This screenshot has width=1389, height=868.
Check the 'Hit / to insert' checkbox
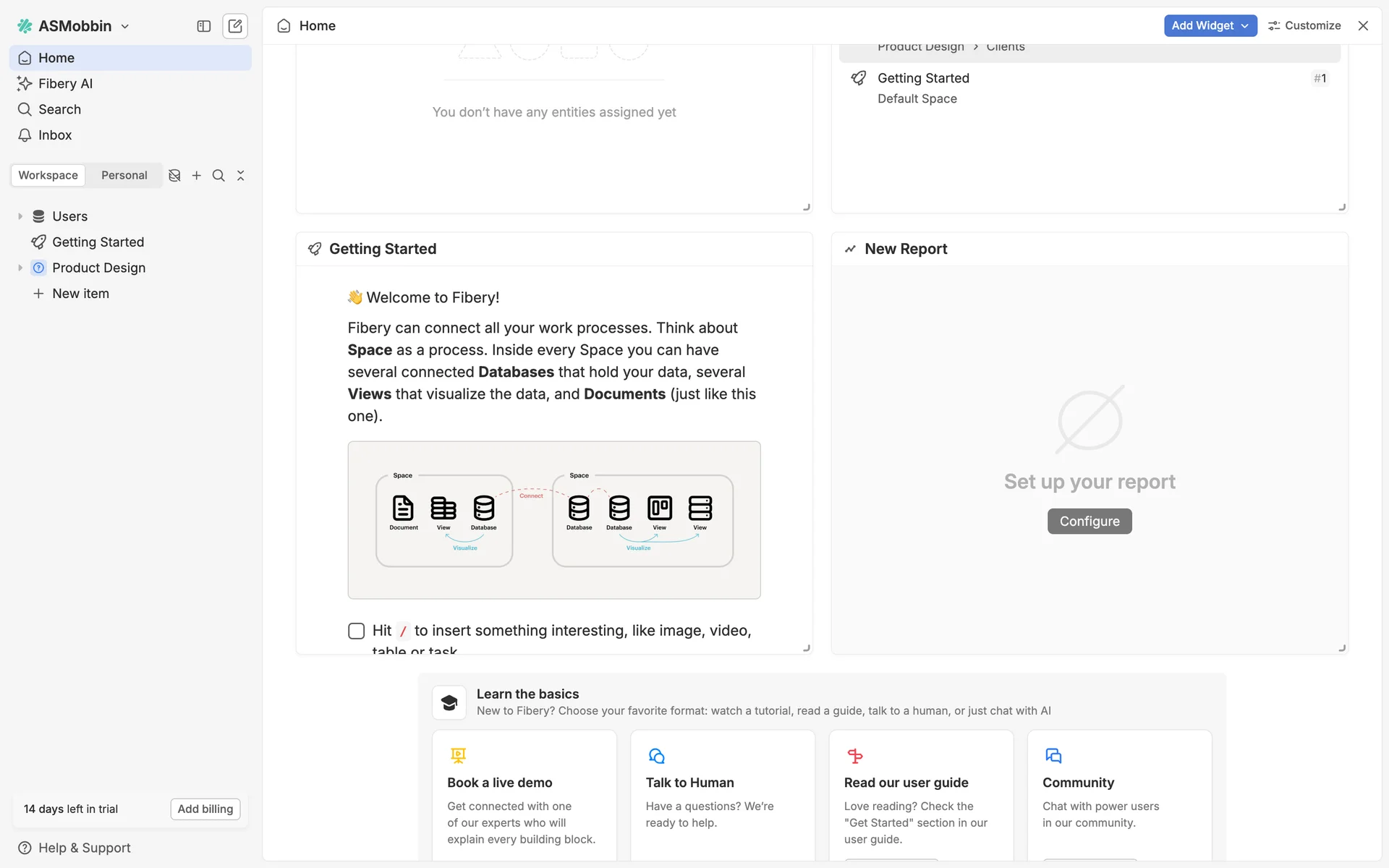pyautogui.click(x=356, y=631)
